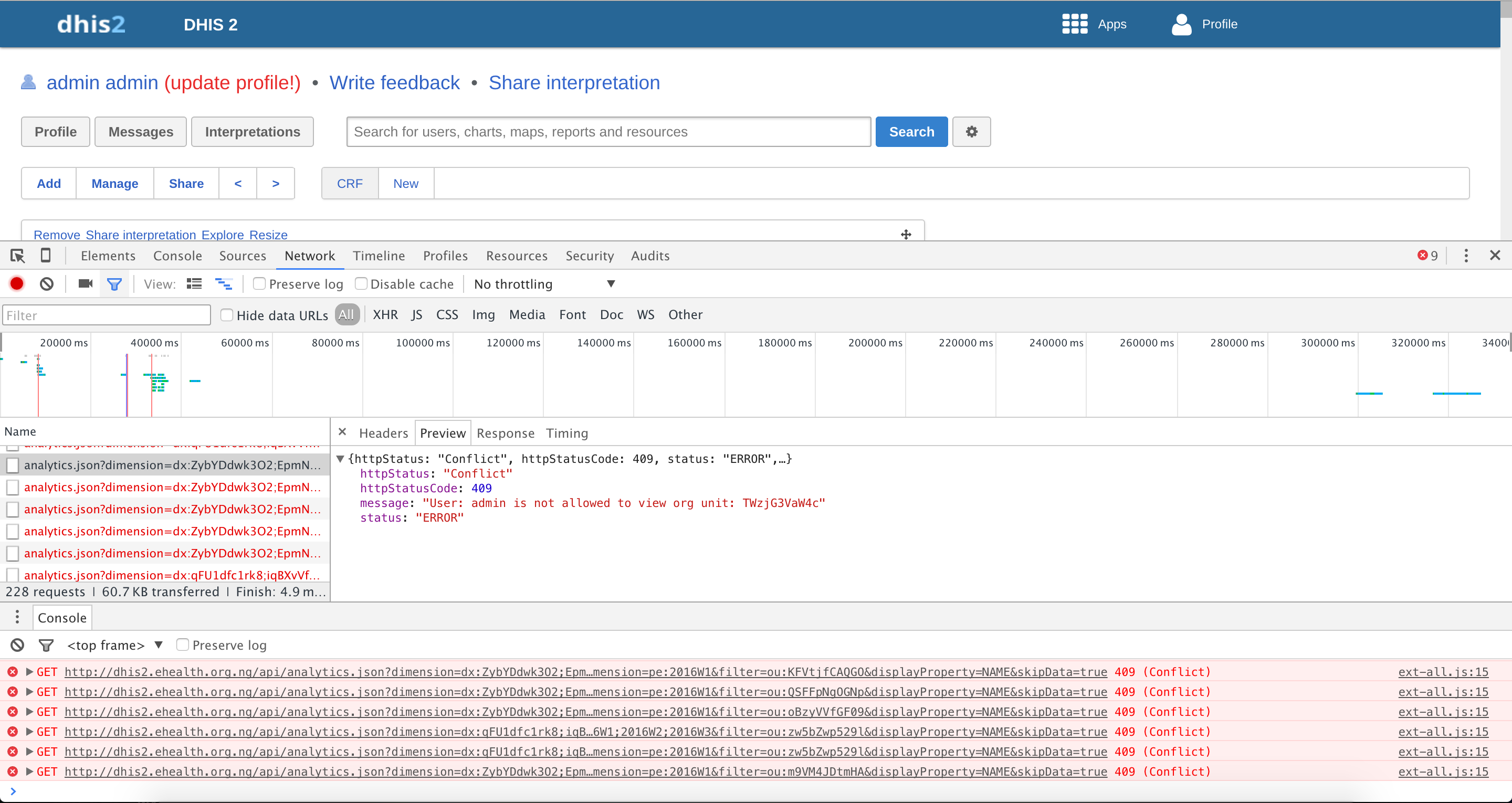
Task: Focus the network Filter text field
Action: (x=106, y=315)
